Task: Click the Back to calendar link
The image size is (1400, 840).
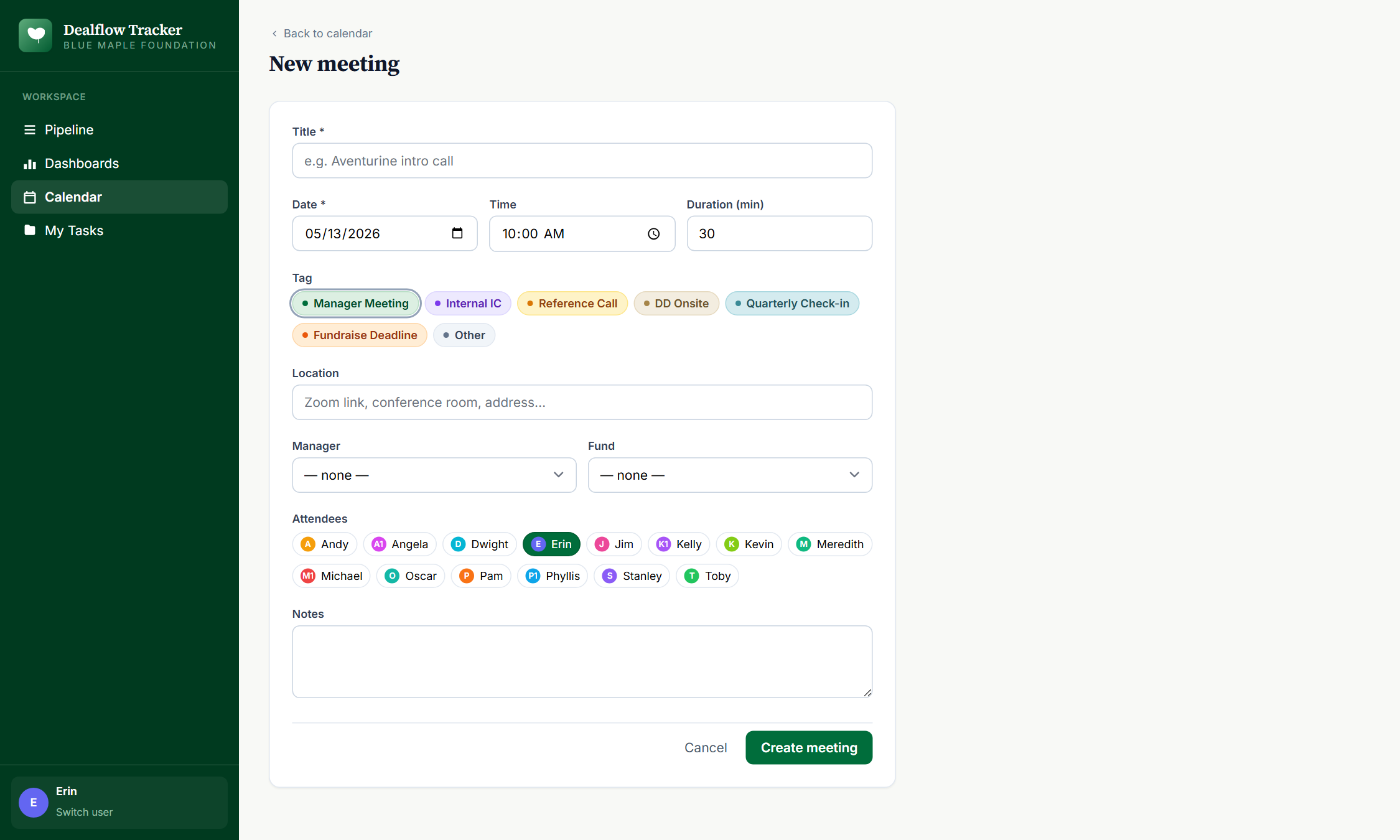Action: 322,34
